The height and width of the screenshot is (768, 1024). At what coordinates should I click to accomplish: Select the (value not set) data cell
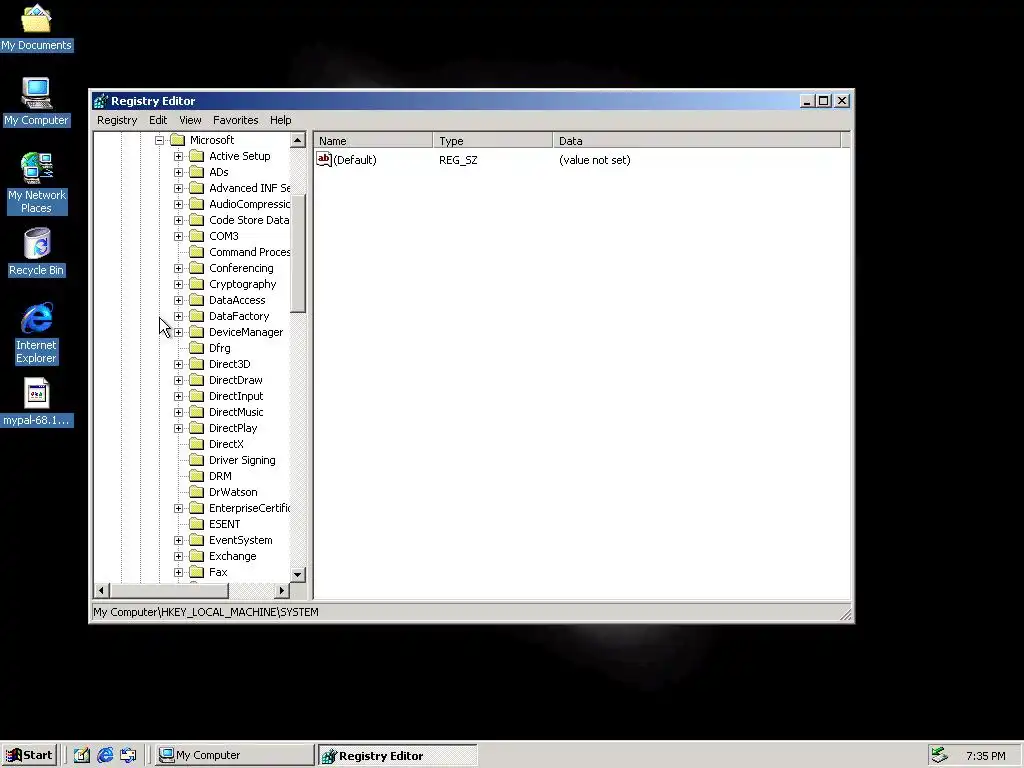point(594,160)
